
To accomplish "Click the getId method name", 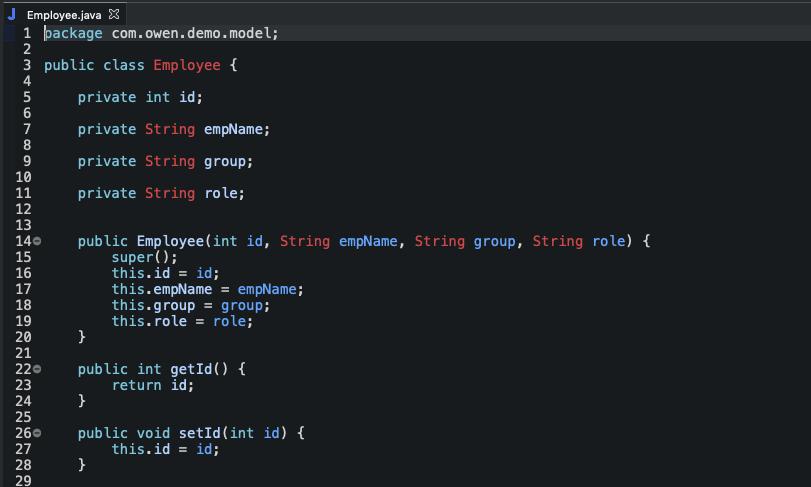I will click(x=191, y=369).
